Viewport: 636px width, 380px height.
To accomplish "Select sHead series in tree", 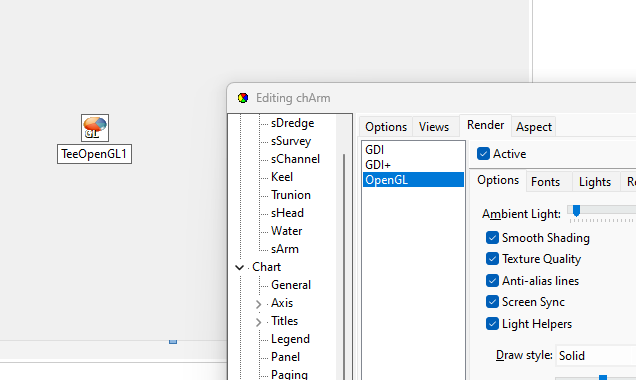I will point(287,213).
